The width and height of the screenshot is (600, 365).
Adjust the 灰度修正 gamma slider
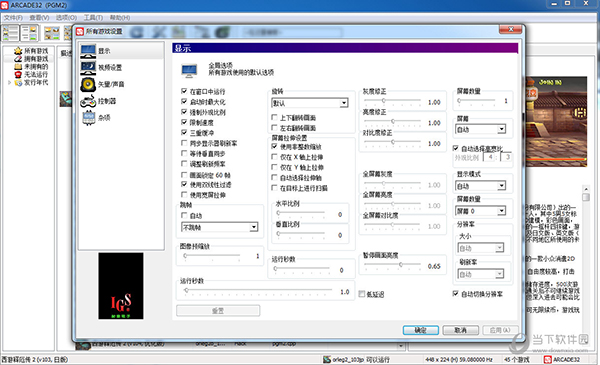(392, 101)
